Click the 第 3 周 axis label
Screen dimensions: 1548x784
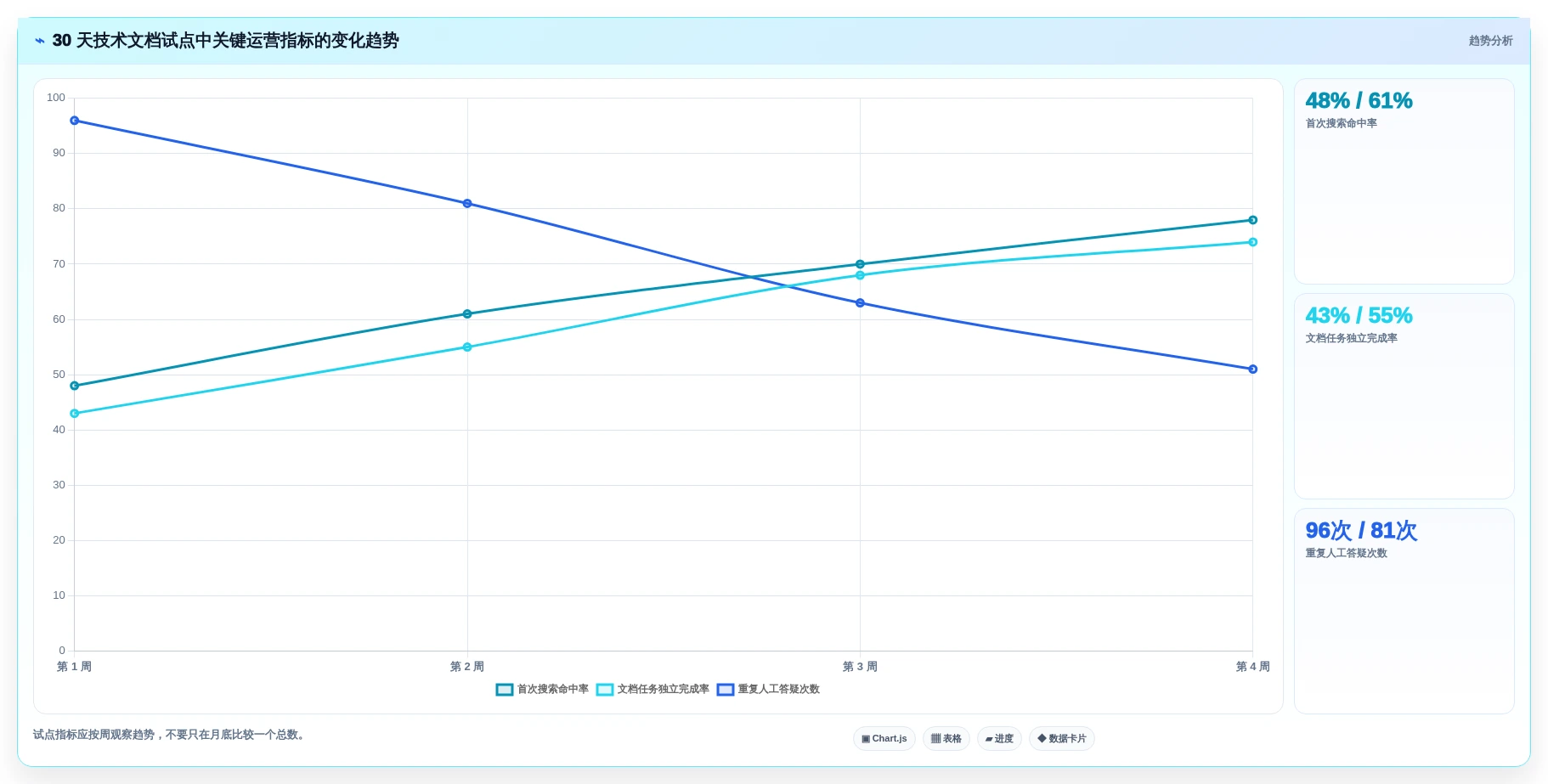click(x=860, y=667)
